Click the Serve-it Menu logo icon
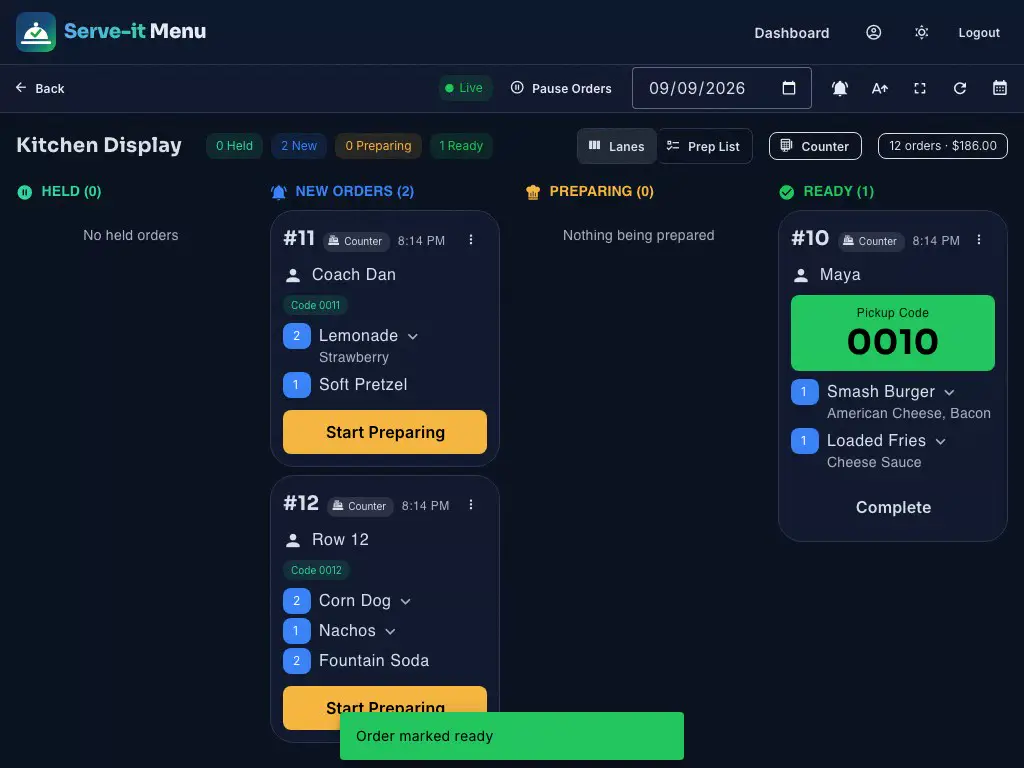 click(36, 32)
